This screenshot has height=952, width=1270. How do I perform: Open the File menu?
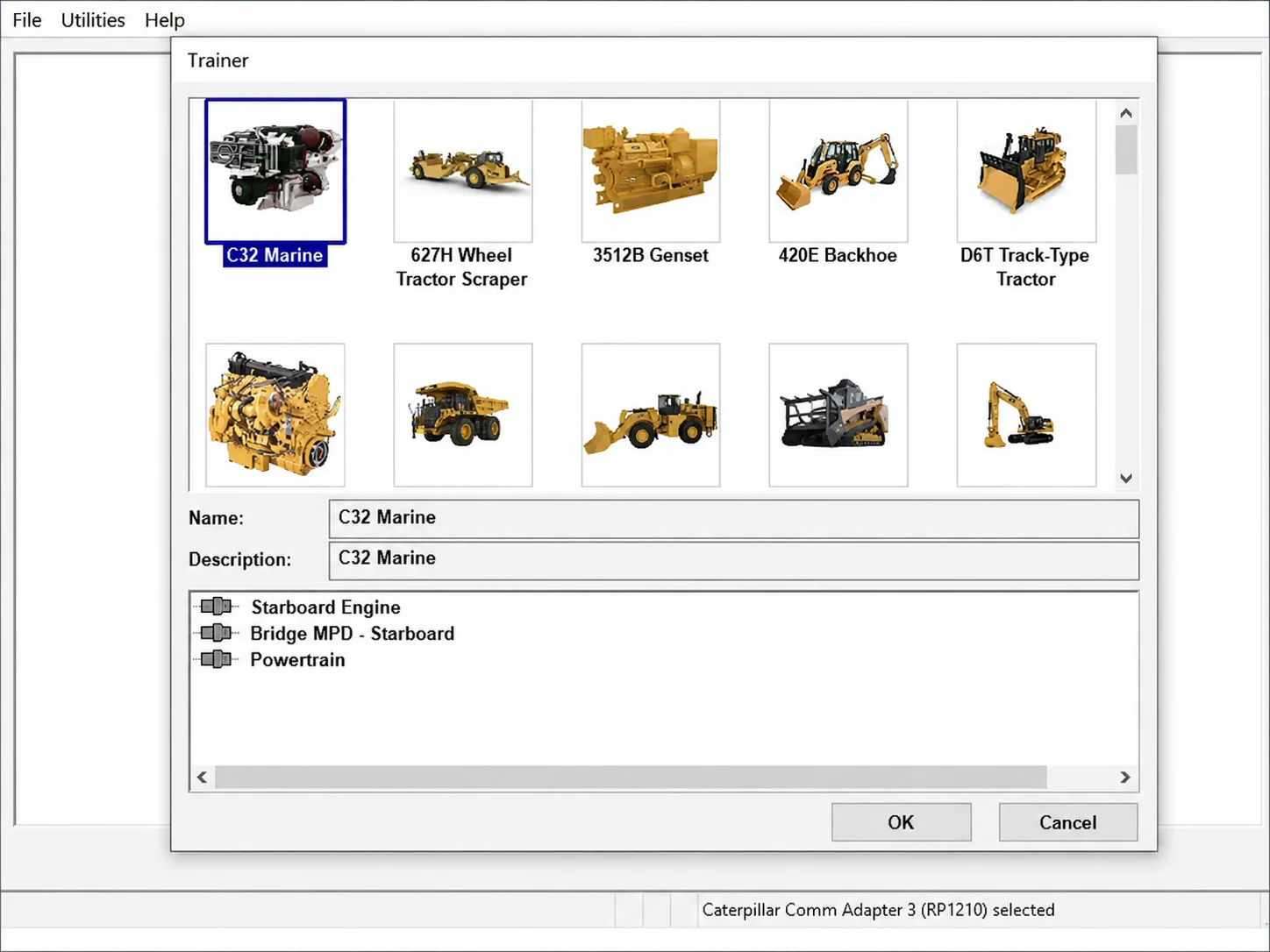(x=27, y=20)
